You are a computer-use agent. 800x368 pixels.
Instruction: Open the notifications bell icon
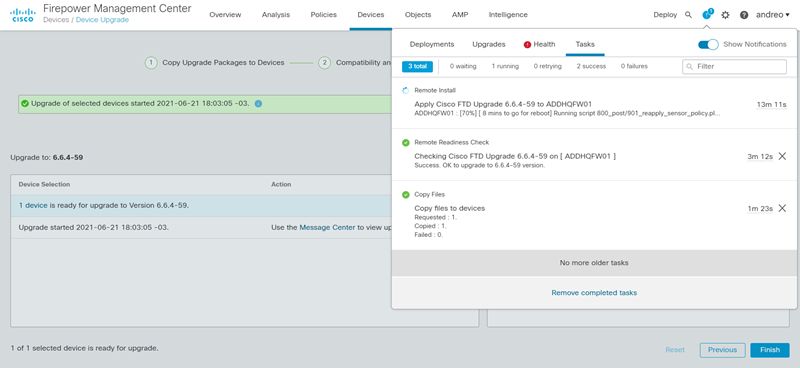click(707, 15)
